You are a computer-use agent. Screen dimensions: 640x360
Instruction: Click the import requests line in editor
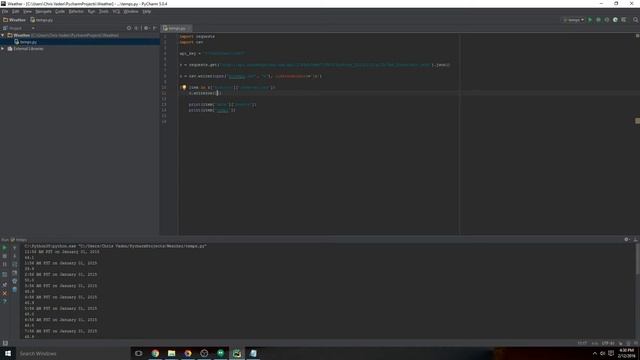tap(197, 36)
